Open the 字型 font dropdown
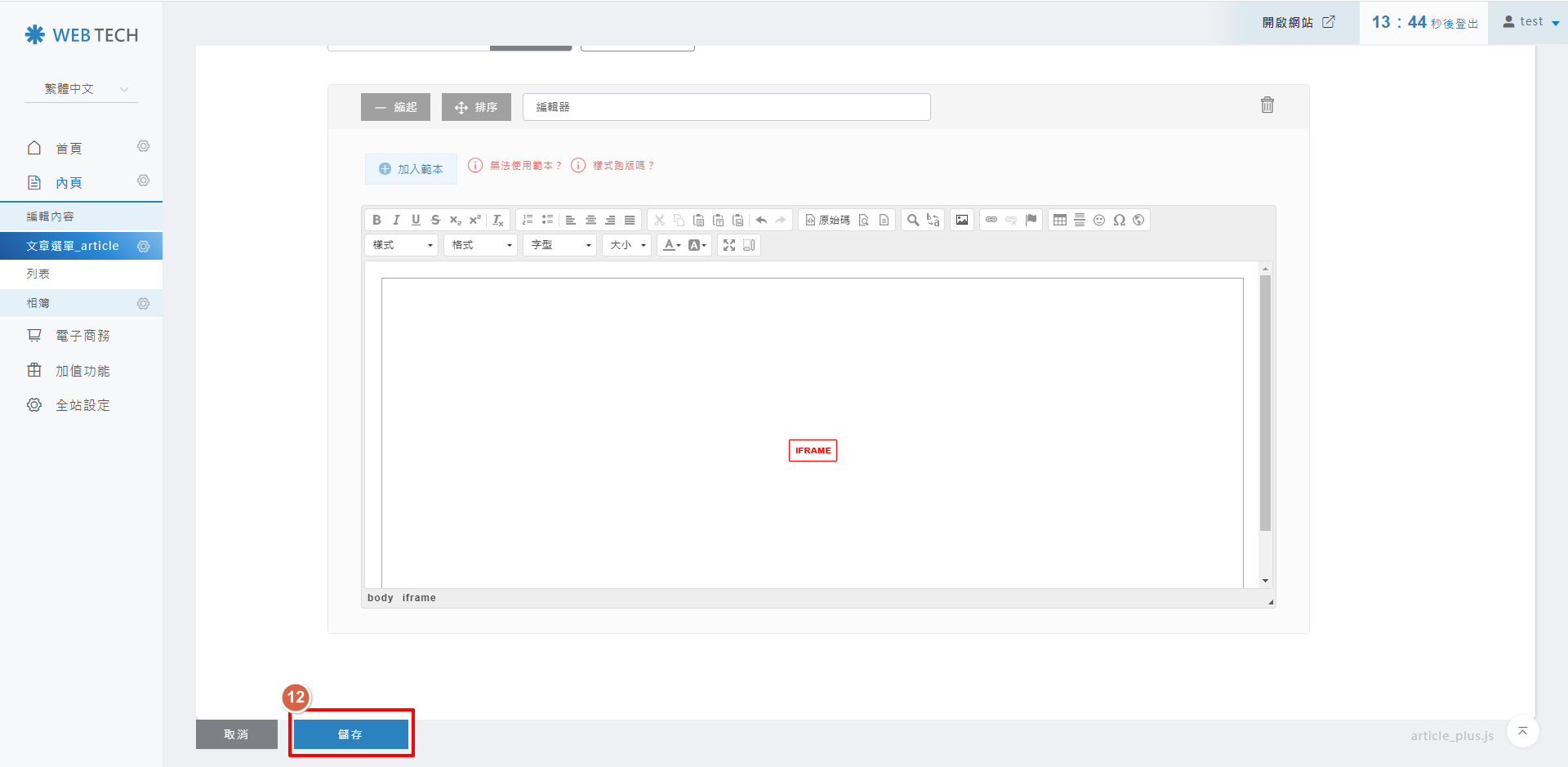The width and height of the screenshot is (1568, 767). 560,245
